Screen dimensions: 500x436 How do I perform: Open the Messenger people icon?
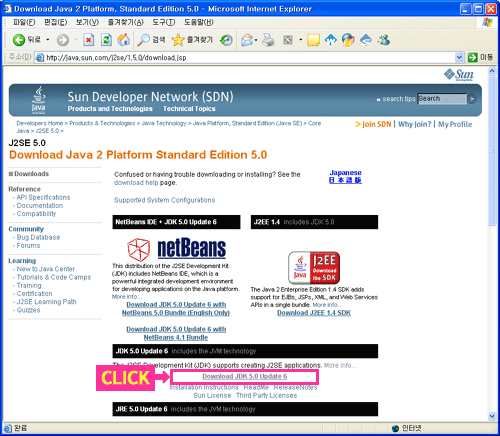(384, 40)
